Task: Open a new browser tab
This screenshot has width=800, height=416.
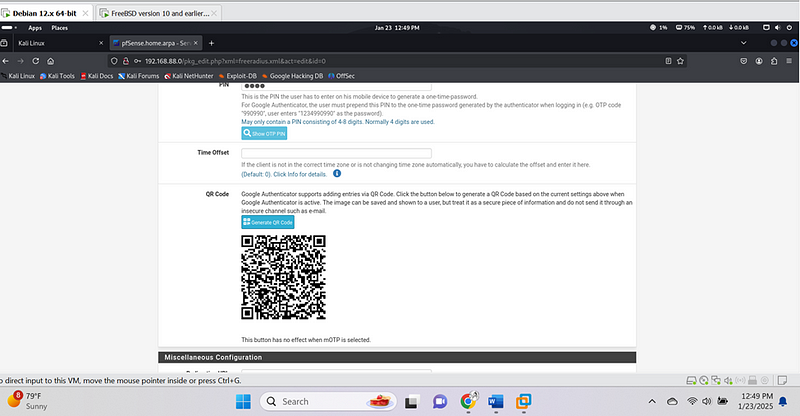Action: pos(211,43)
